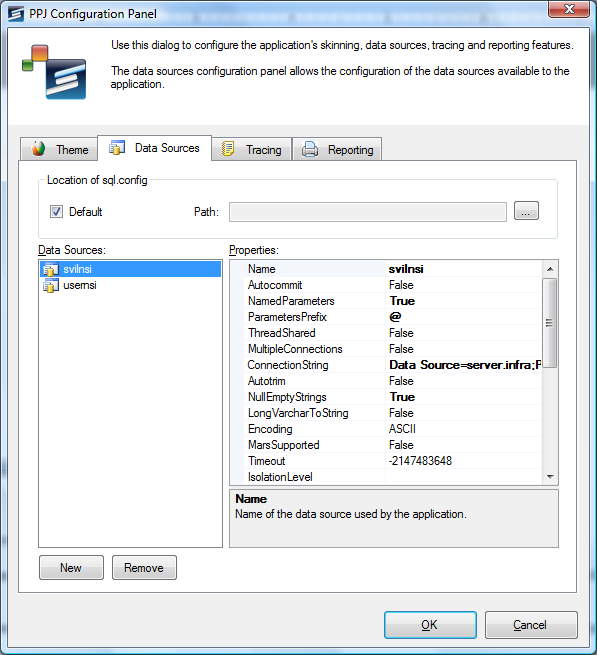Edit the MultipleConnections value False

[464, 349]
